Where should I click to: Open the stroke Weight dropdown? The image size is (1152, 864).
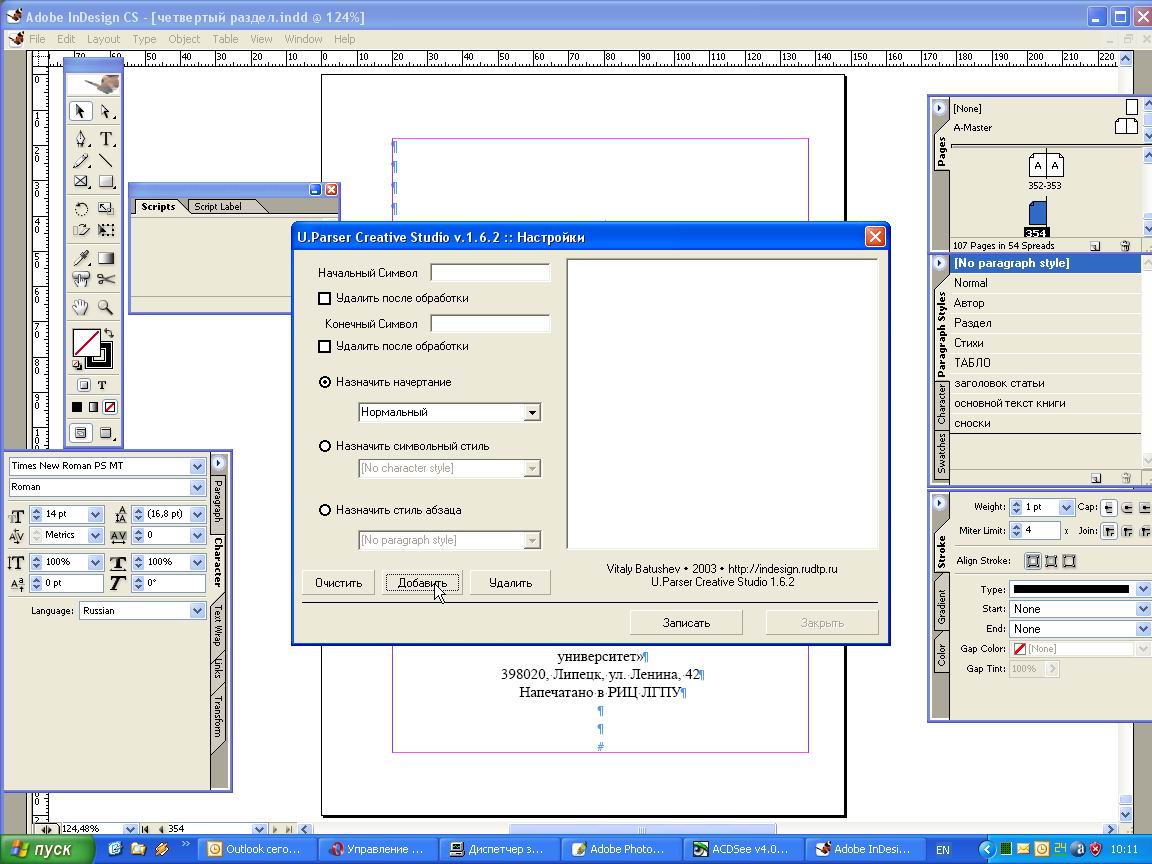click(x=1066, y=508)
